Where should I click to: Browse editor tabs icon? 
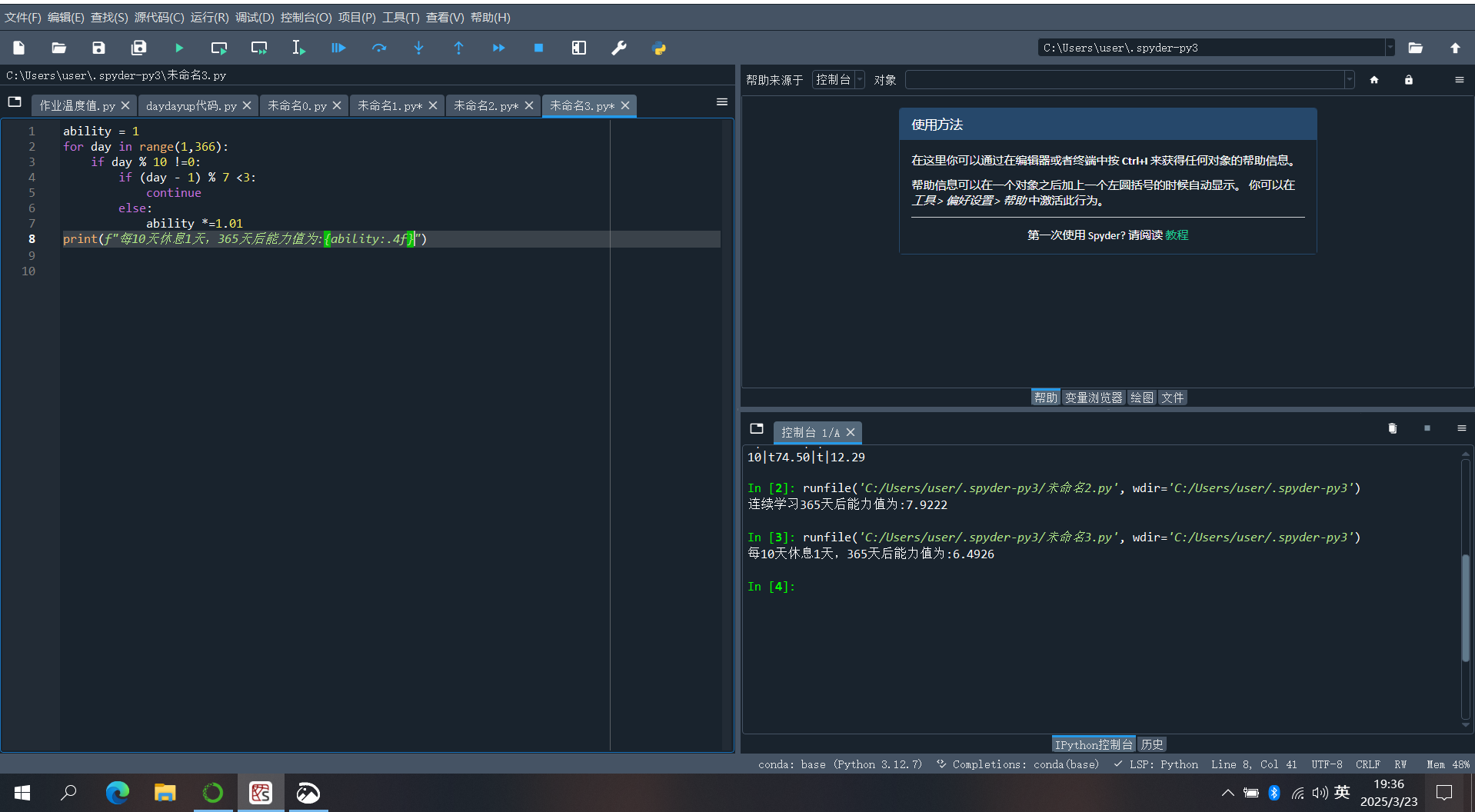point(15,101)
